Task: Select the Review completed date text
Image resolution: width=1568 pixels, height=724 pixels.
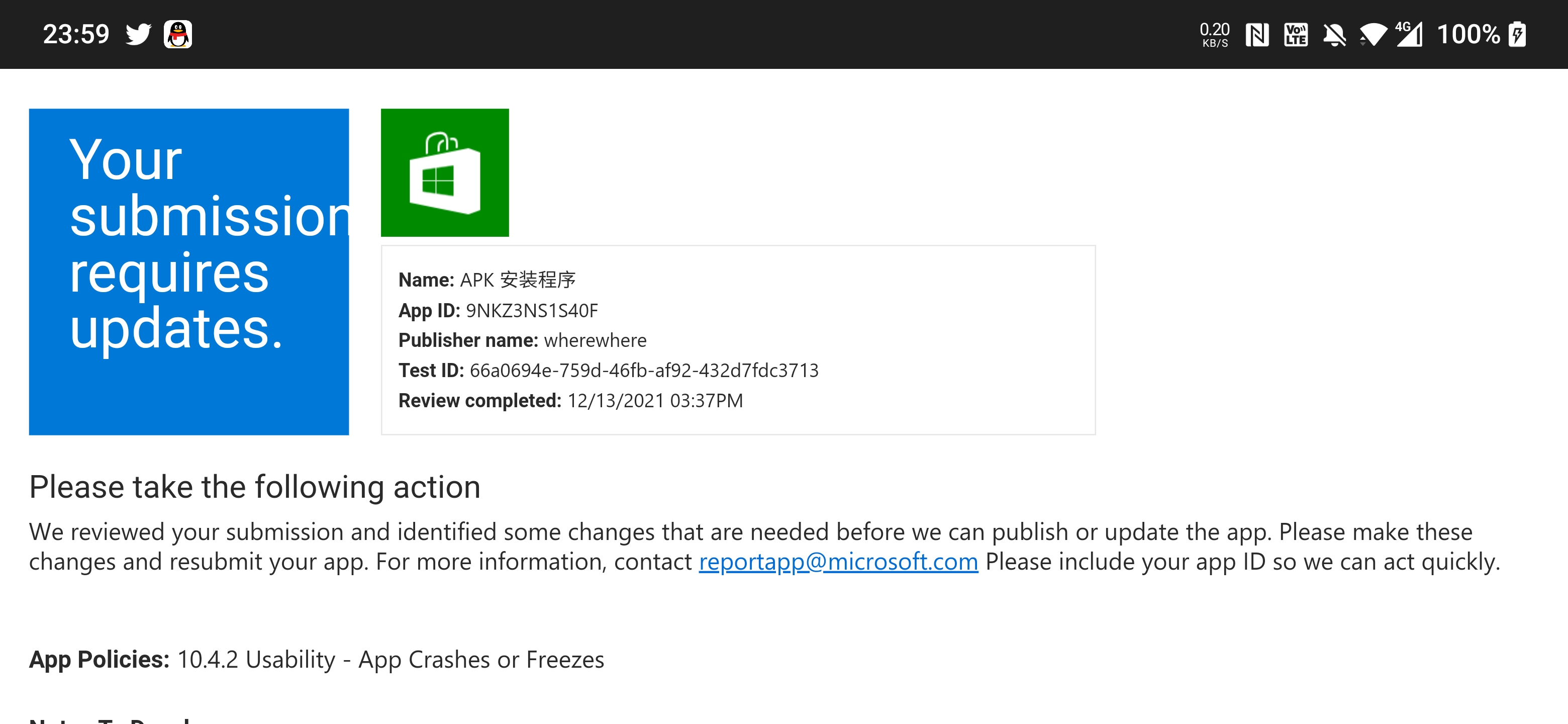Action: [x=654, y=400]
